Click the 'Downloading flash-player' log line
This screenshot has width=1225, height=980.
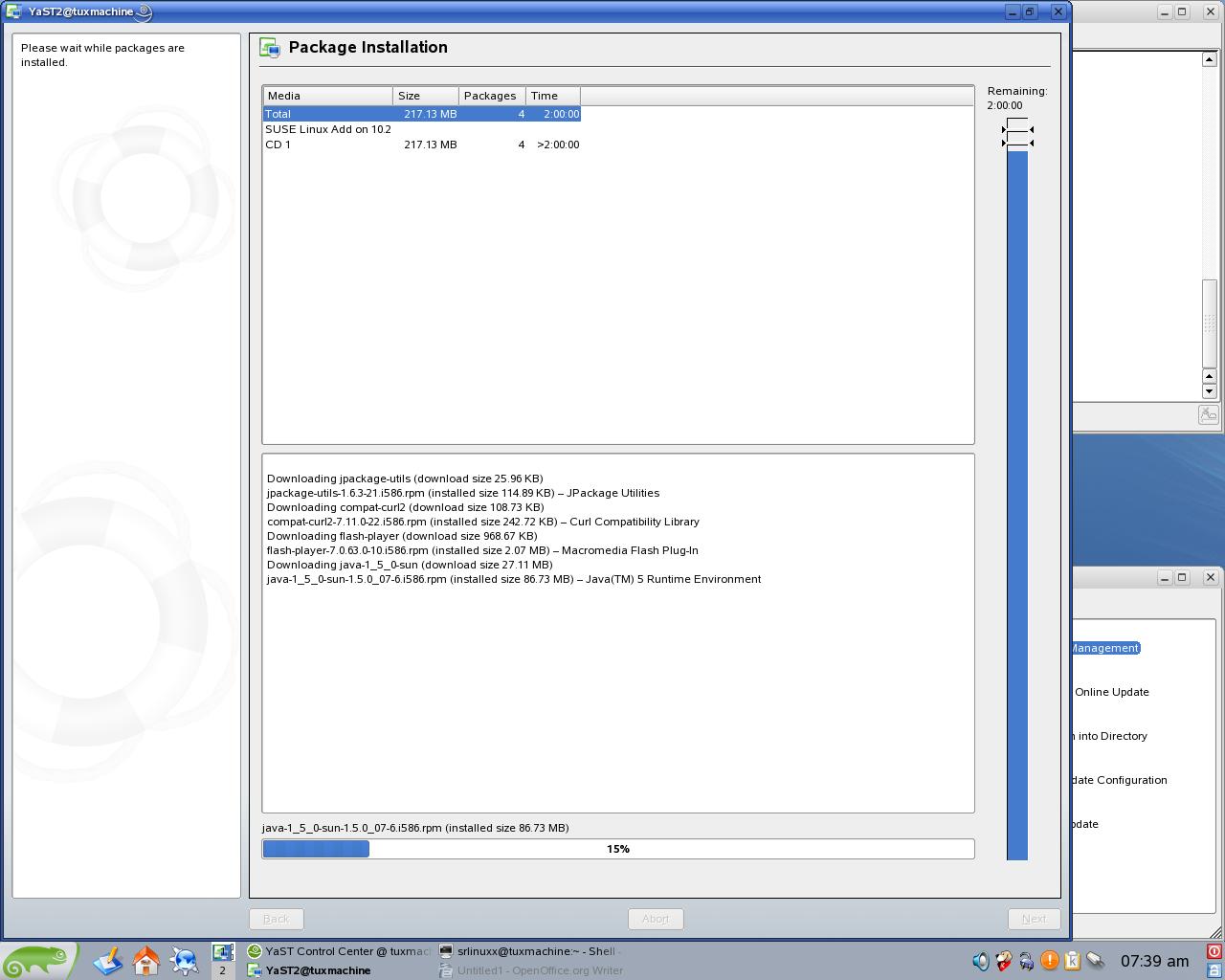pos(402,536)
